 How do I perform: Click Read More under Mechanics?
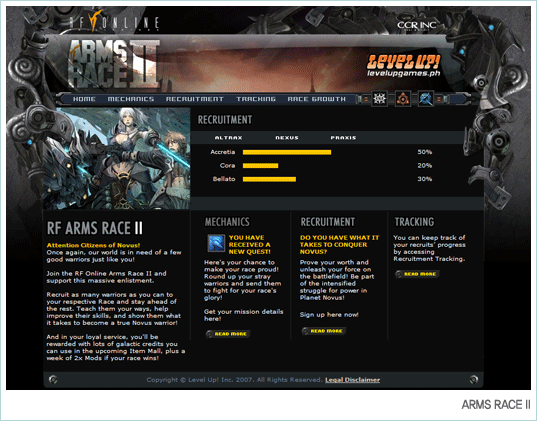pyautogui.click(x=228, y=334)
